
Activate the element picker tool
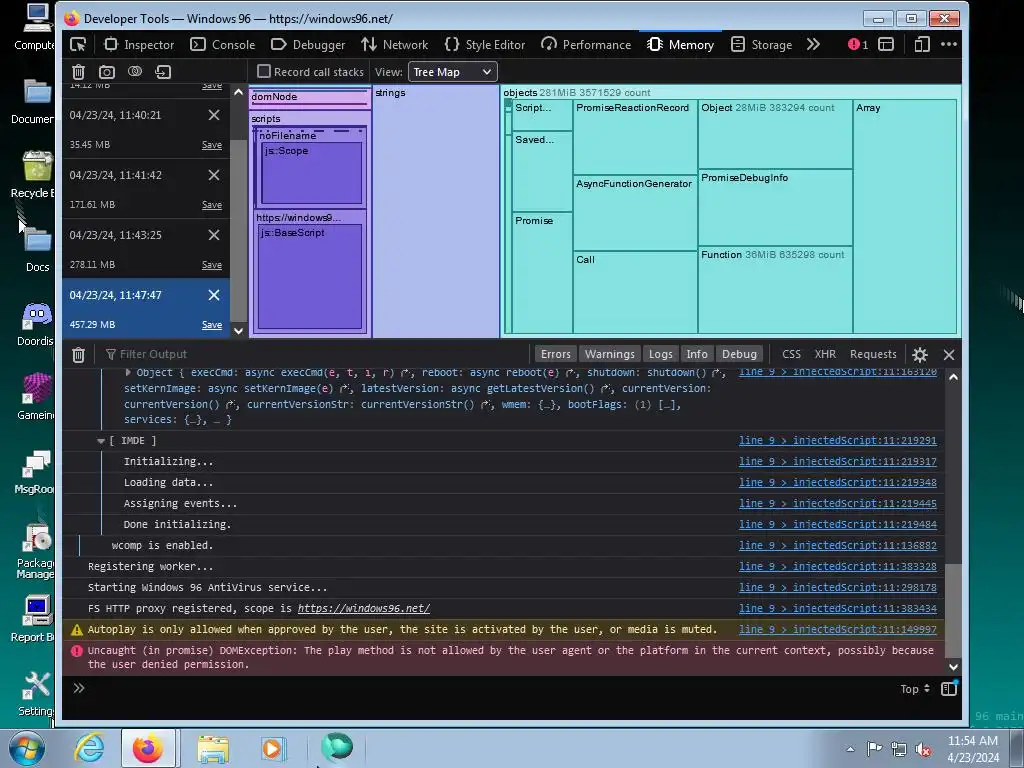coord(78,44)
